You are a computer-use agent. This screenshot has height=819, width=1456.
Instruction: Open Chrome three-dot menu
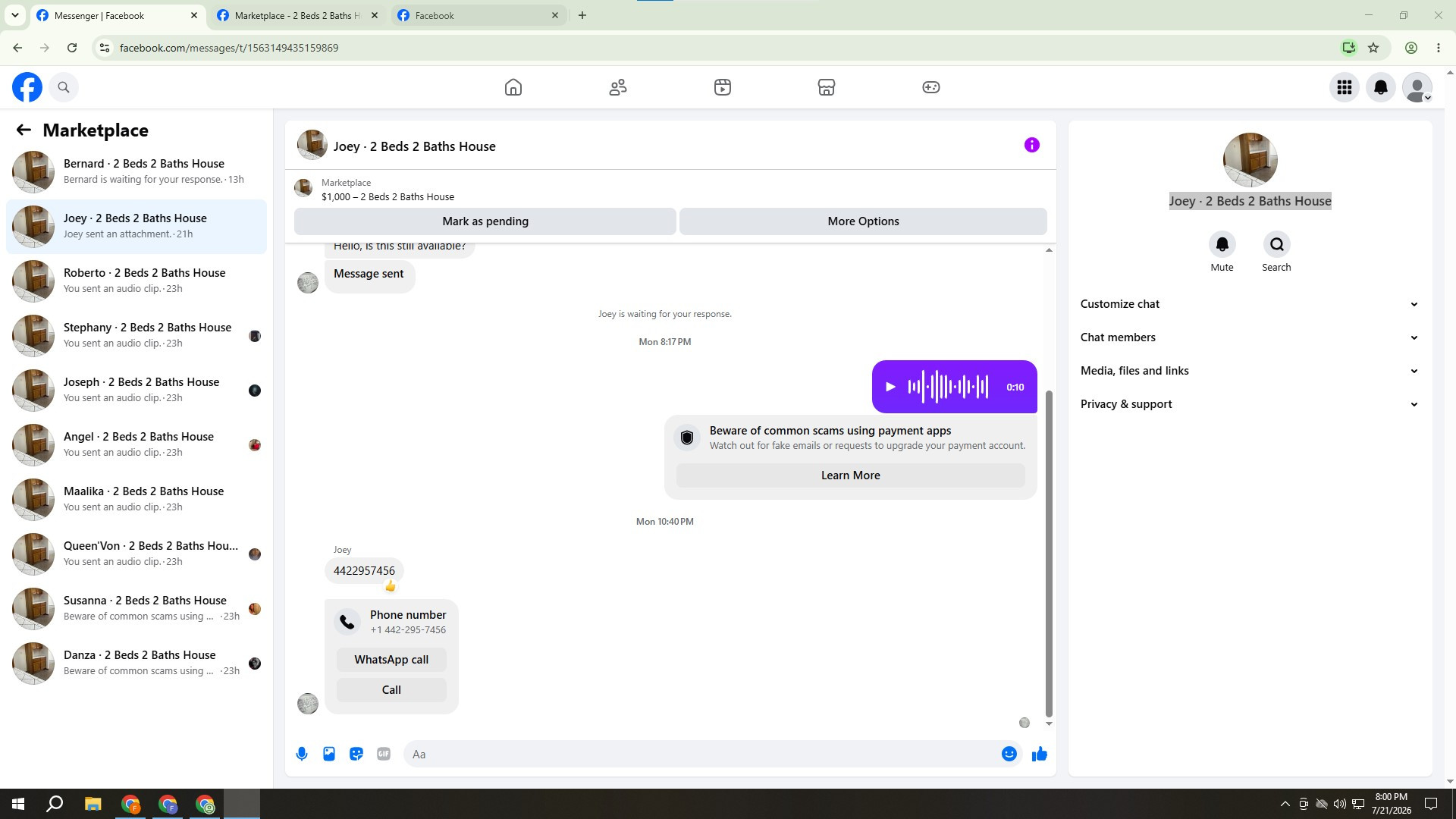coord(1439,48)
